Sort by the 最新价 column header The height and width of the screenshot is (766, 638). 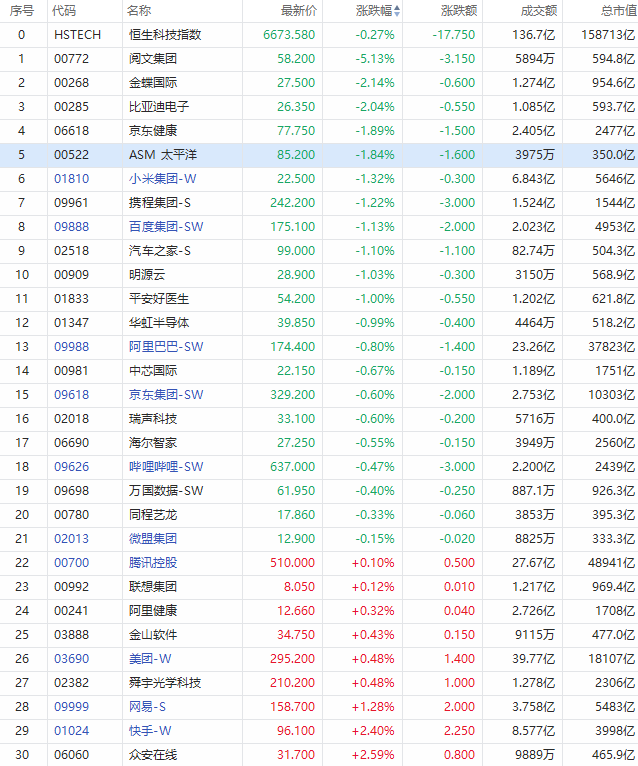299,11
